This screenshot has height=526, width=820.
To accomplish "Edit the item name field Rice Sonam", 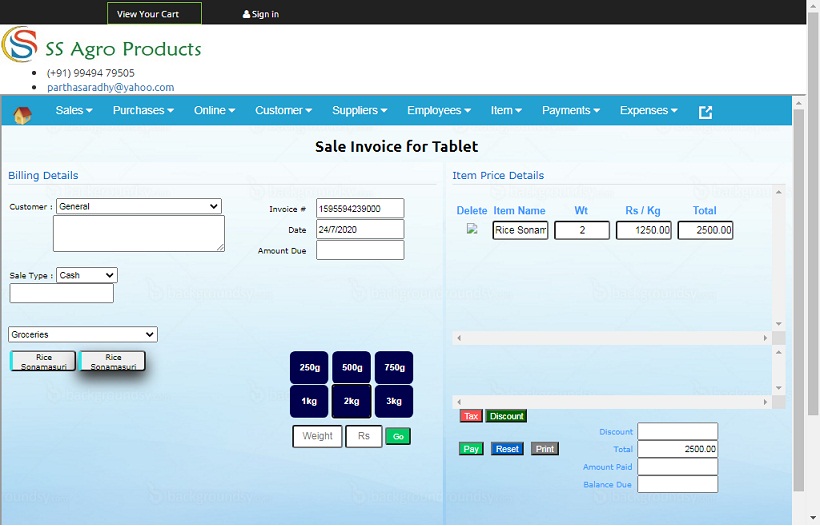I will pyautogui.click(x=520, y=230).
